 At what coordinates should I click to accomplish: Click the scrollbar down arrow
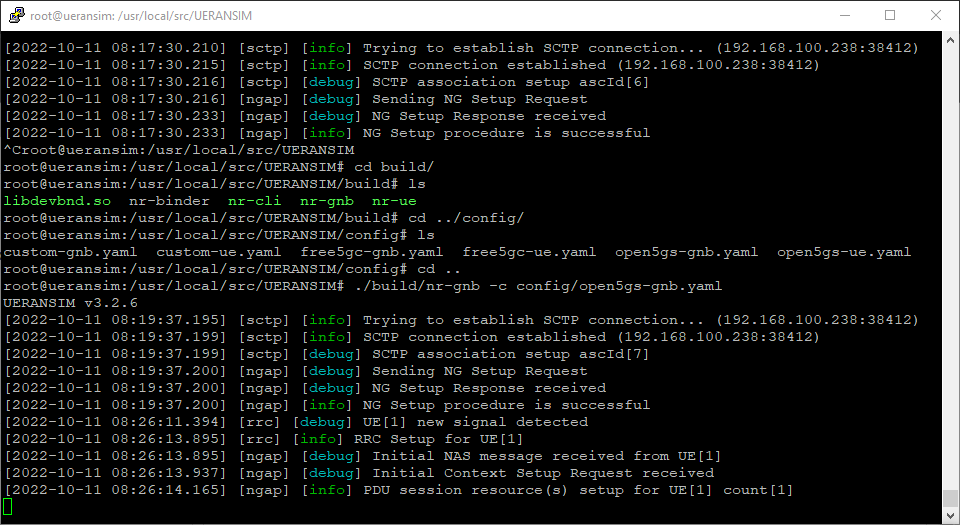[950, 514]
